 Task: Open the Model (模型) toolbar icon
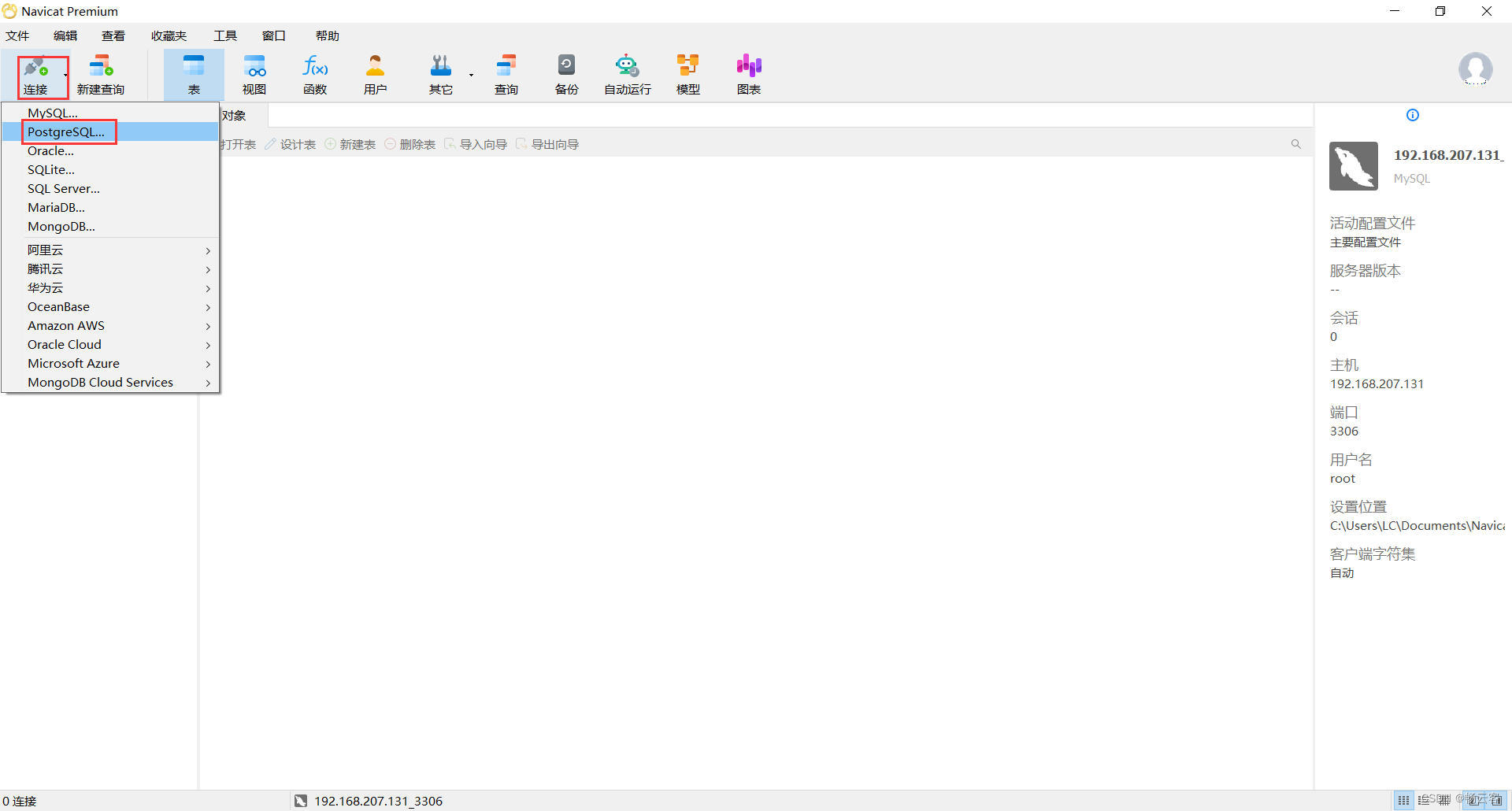(x=688, y=76)
